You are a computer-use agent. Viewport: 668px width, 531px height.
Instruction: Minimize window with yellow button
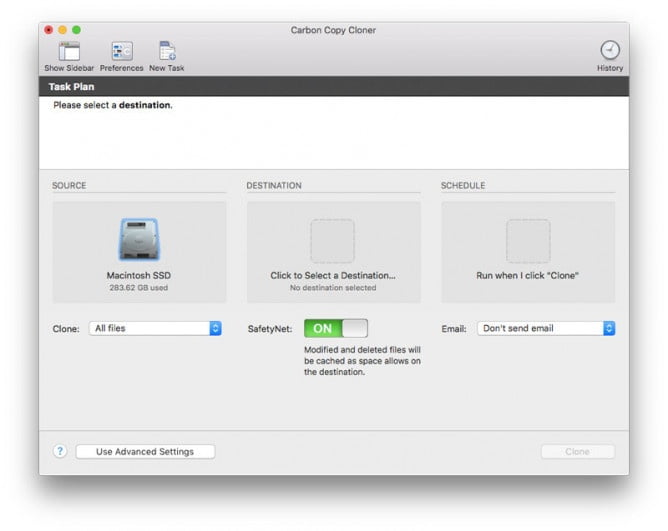63,30
